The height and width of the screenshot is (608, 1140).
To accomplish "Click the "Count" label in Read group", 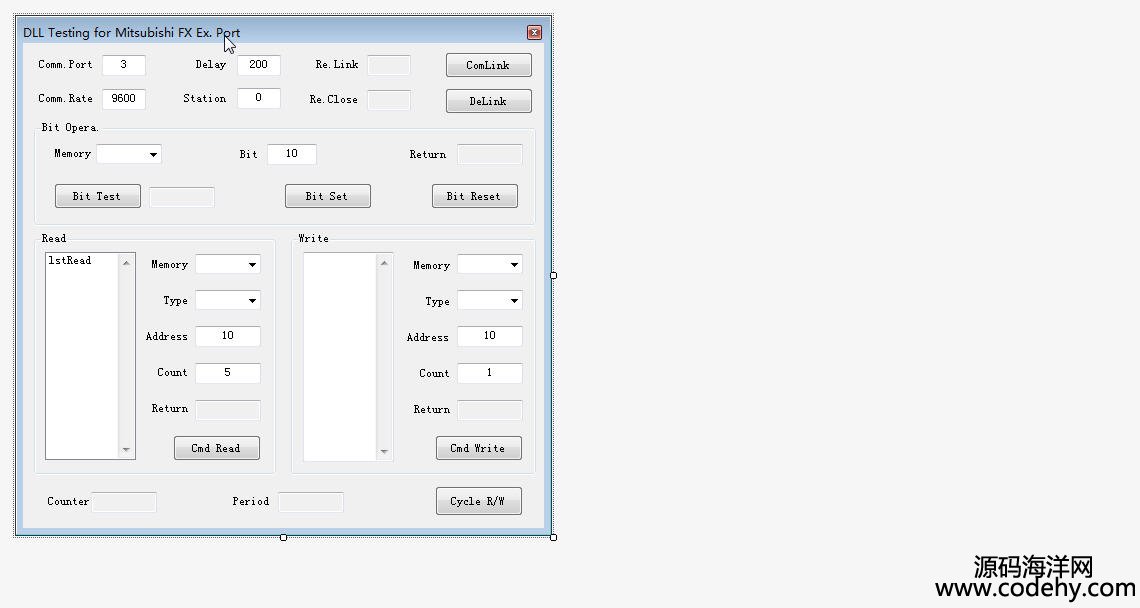I will 172,372.
